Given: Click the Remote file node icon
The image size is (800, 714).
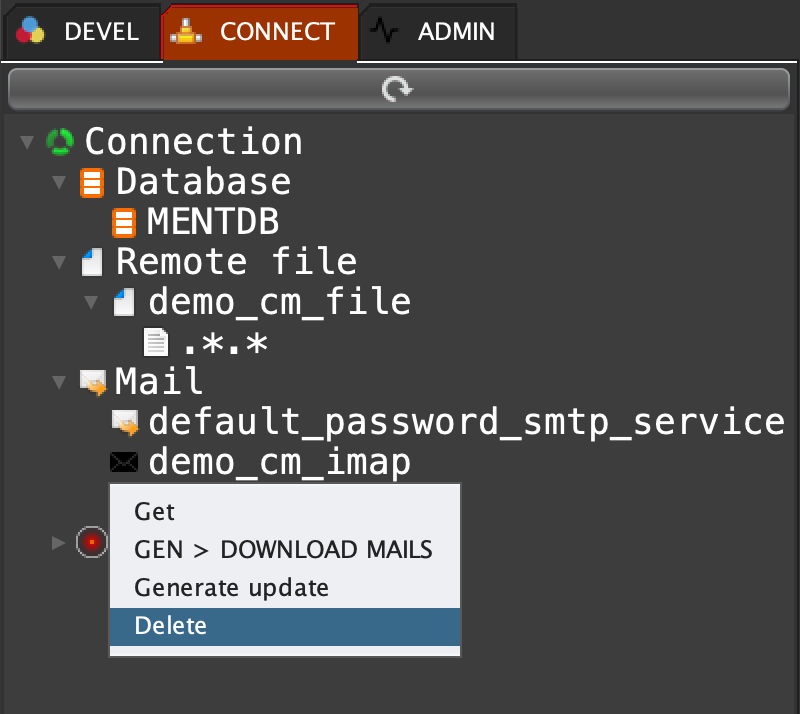Looking at the screenshot, I should coord(92,262).
